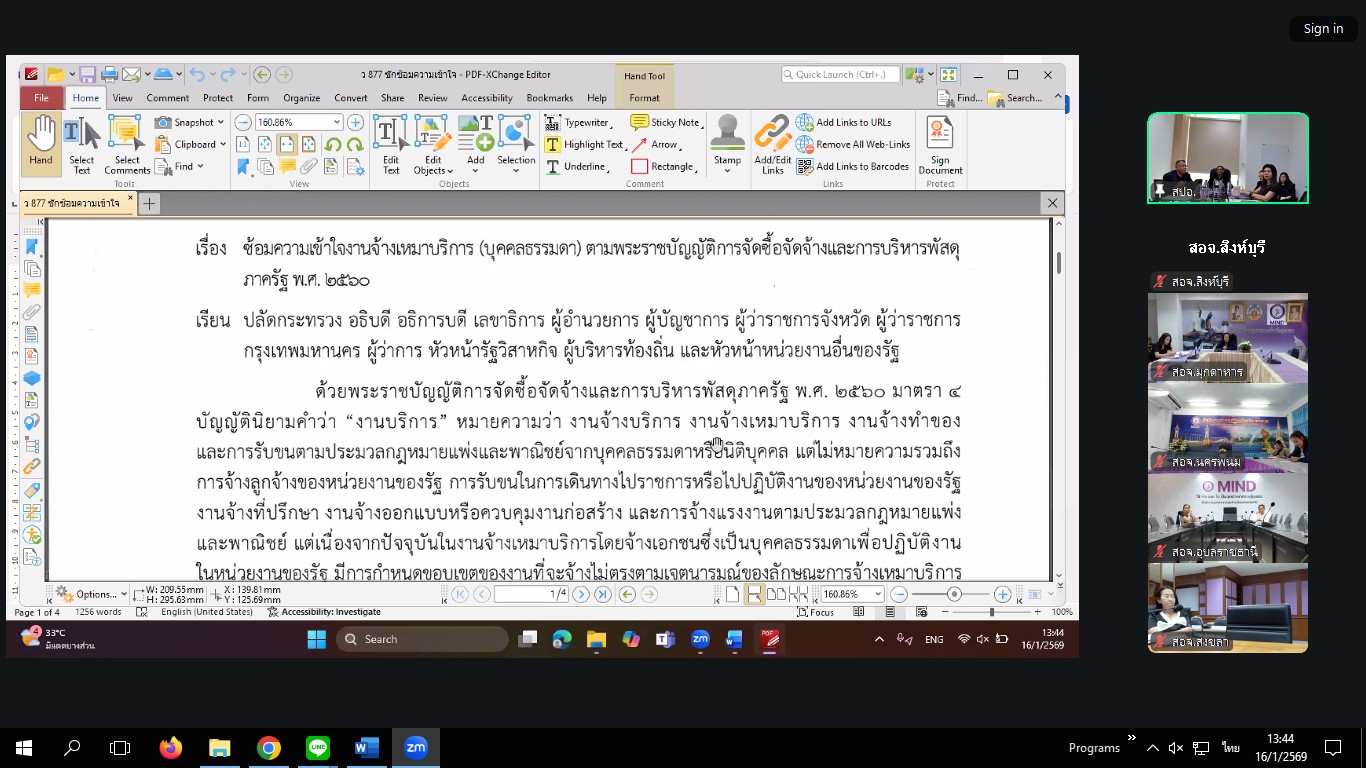Open the Edit Text tool
1366x768 pixels.
(390, 143)
